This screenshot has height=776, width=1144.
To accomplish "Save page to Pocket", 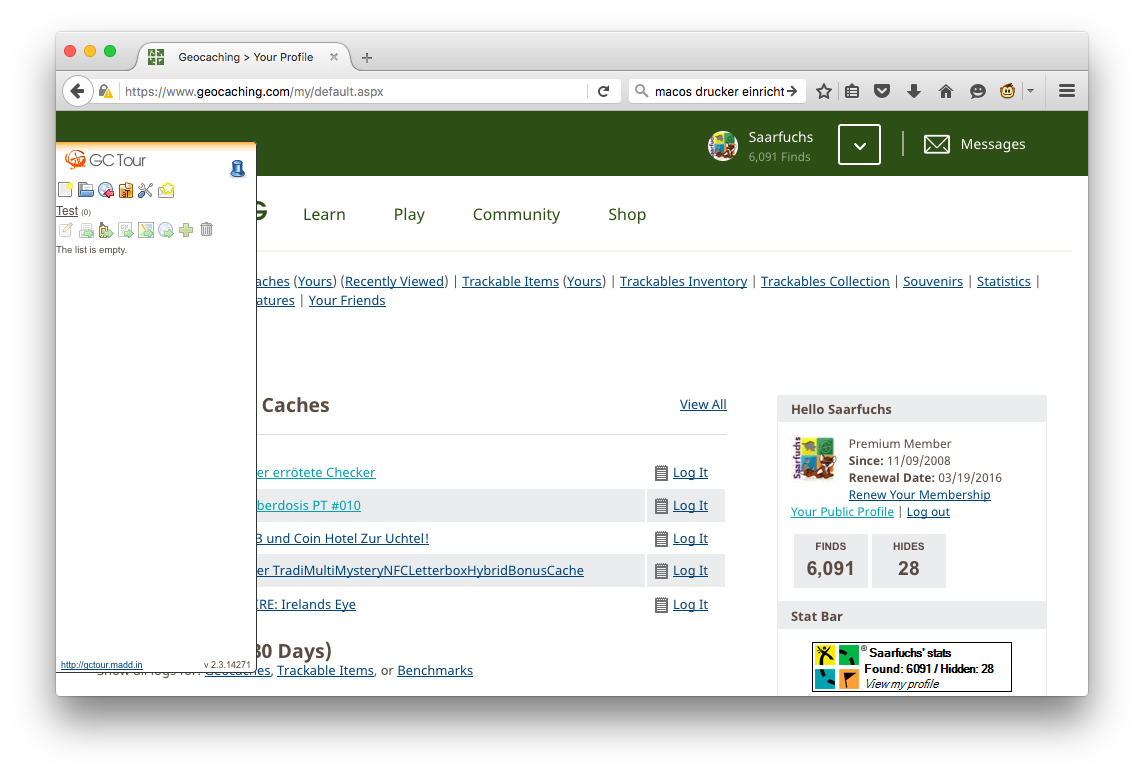I will [x=882, y=91].
